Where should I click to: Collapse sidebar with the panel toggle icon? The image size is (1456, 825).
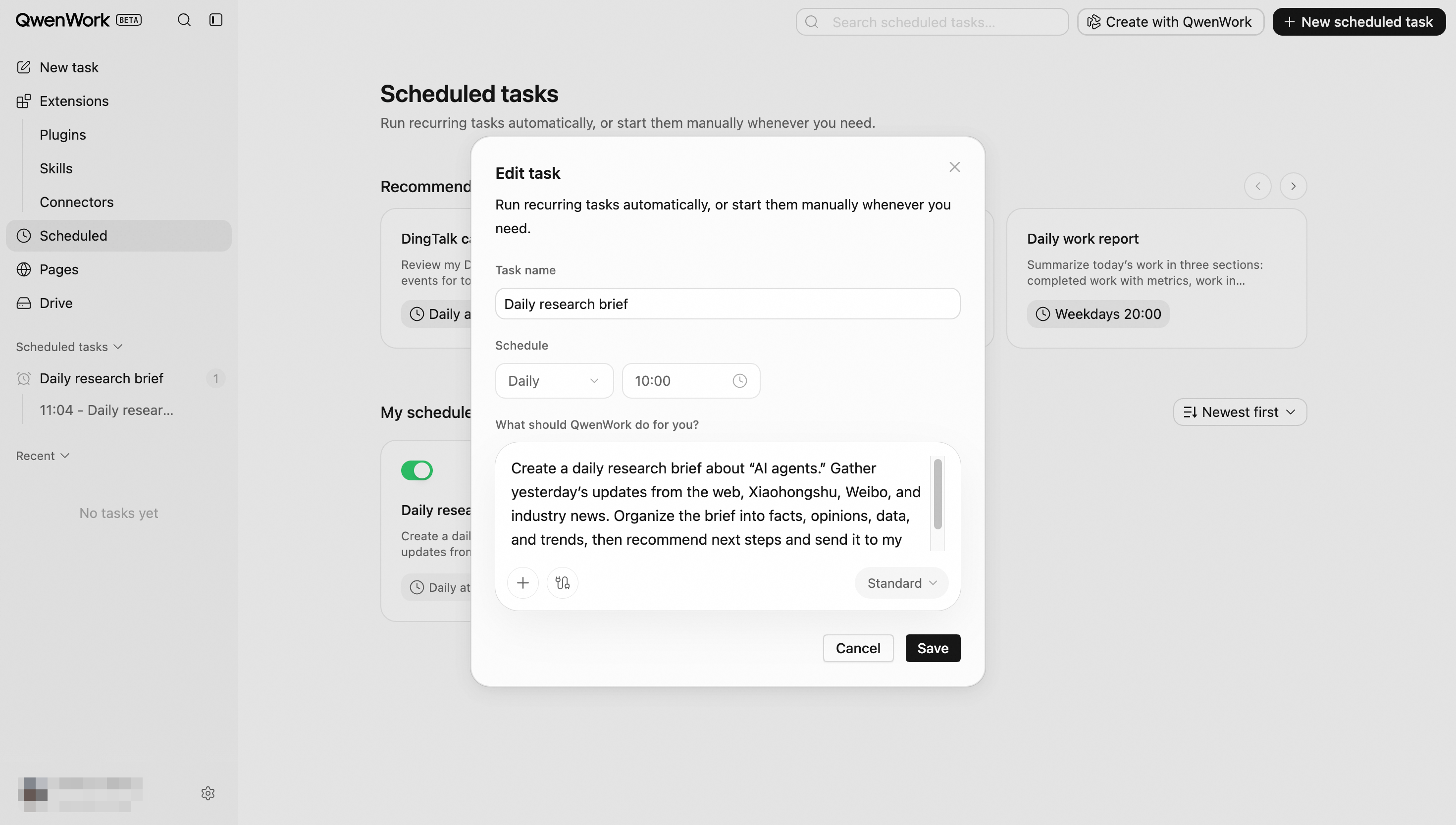[215, 20]
